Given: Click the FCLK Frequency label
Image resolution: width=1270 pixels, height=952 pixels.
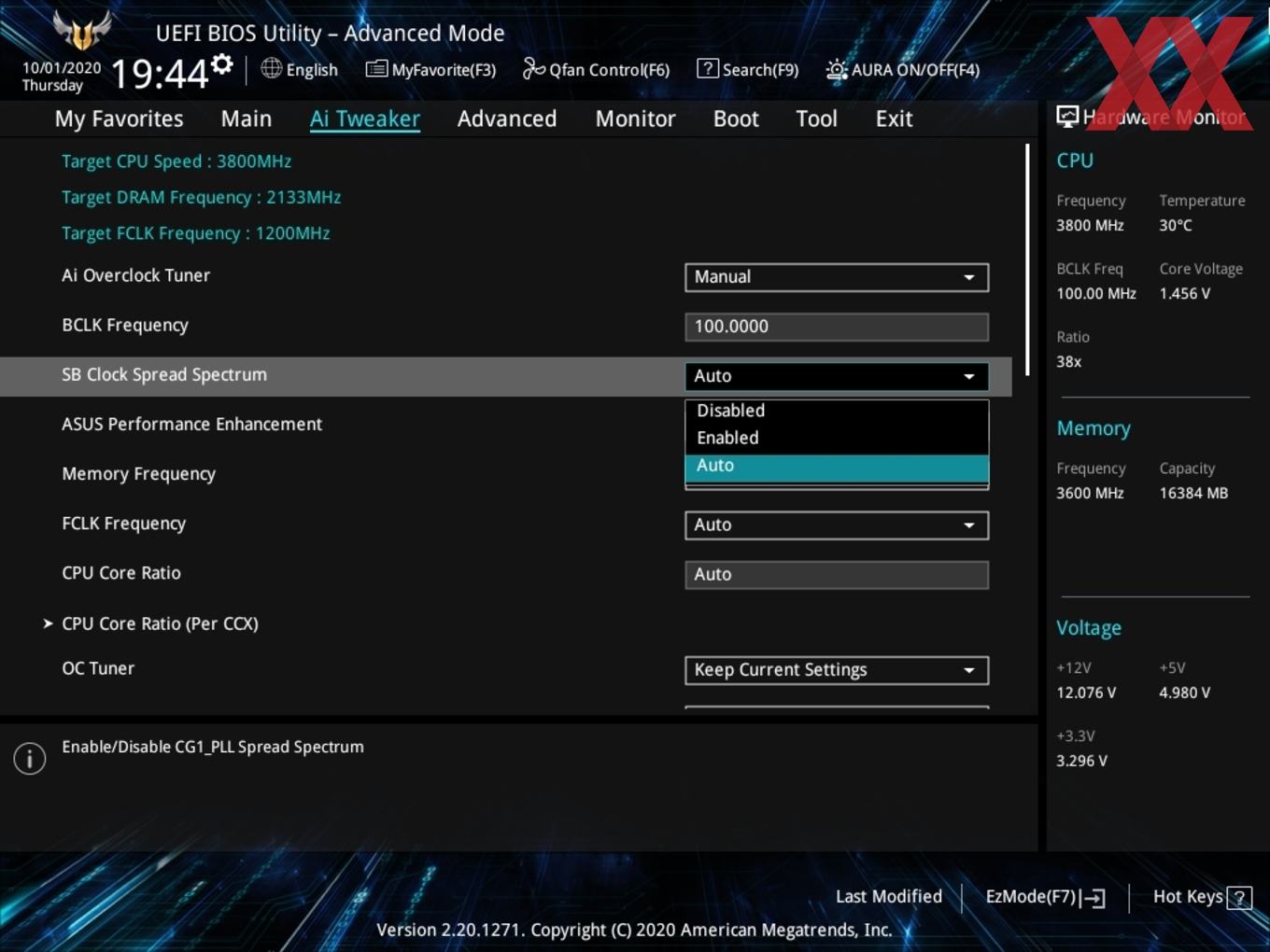Looking at the screenshot, I should pyautogui.click(x=123, y=524).
